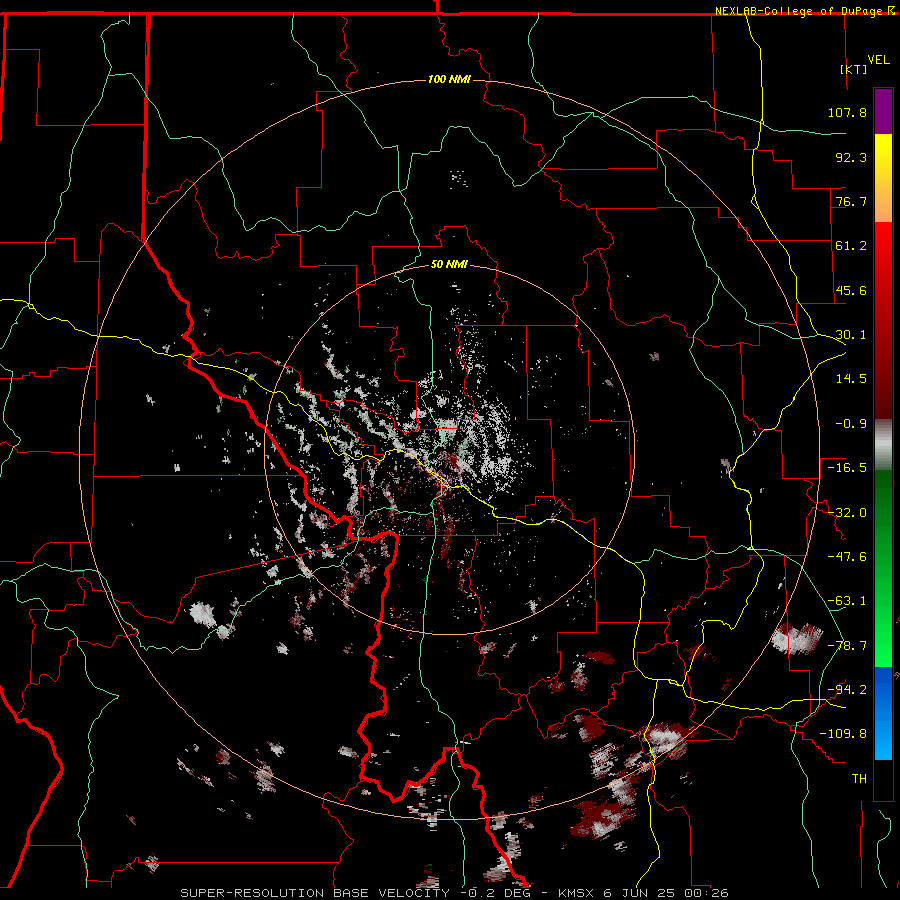Click the 50 NMI range ring label
Image resolution: width=900 pixels, height=900 pixels.
(x=449, y=264)
